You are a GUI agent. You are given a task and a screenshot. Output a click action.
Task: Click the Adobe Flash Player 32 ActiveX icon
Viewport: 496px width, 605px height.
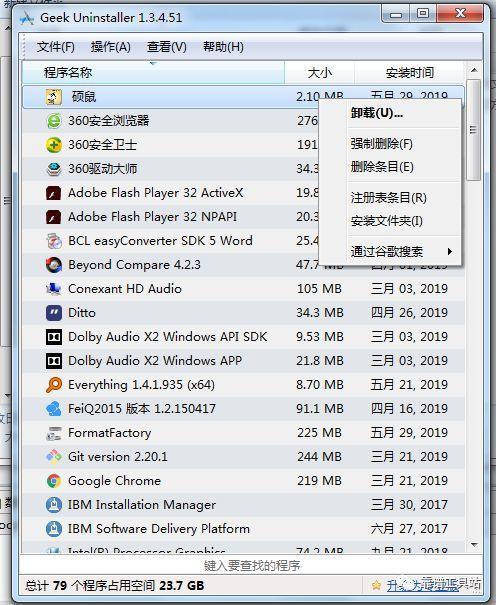[54, 193]
